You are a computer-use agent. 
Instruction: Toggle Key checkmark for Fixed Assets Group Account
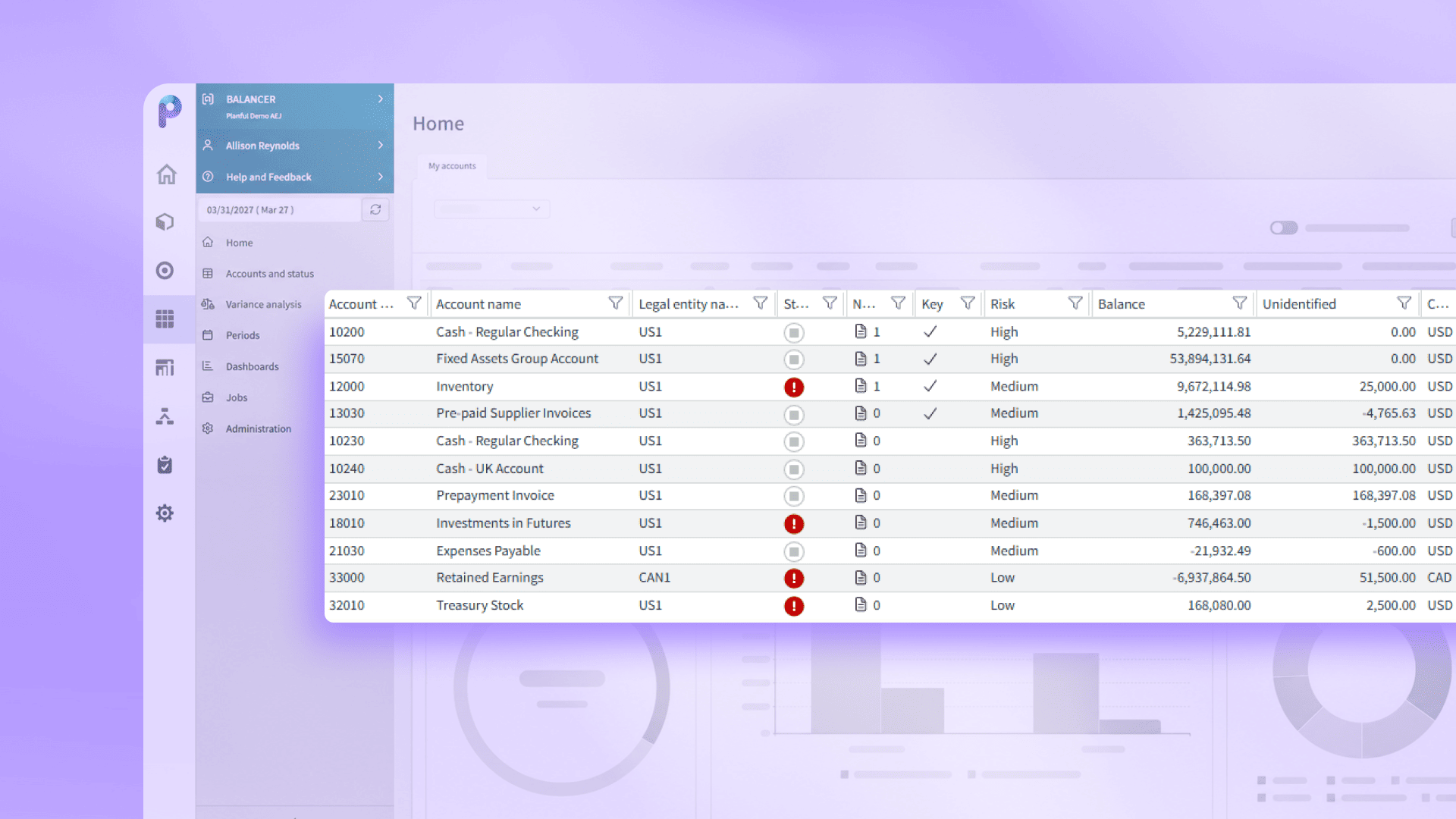point(930,359)
